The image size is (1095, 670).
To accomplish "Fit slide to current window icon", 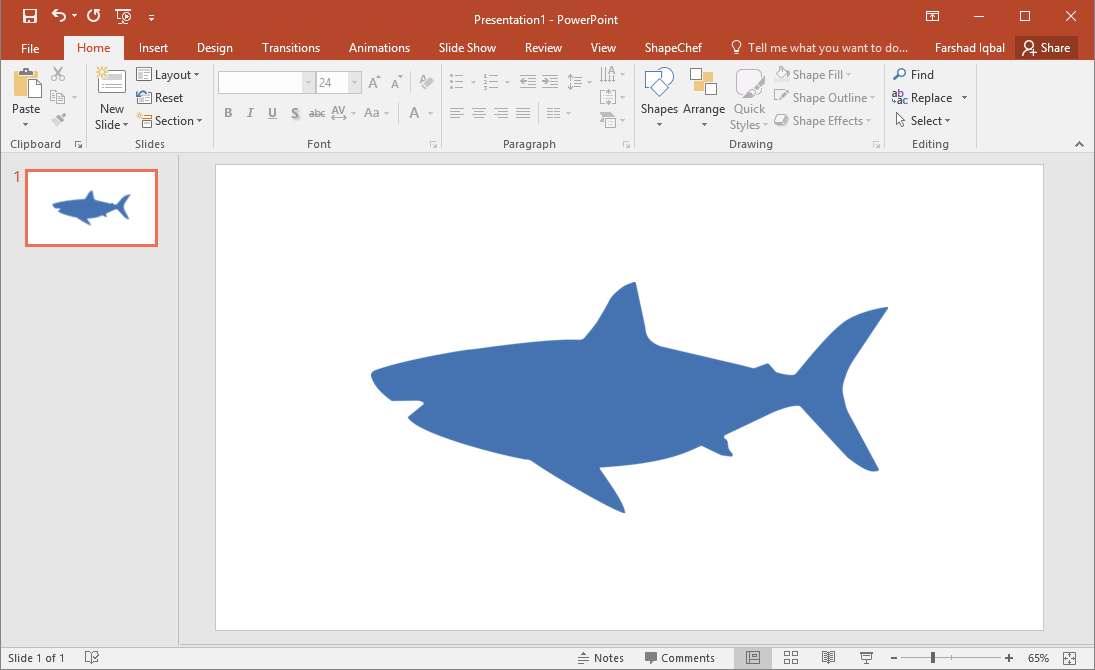I will [1070, 657].
